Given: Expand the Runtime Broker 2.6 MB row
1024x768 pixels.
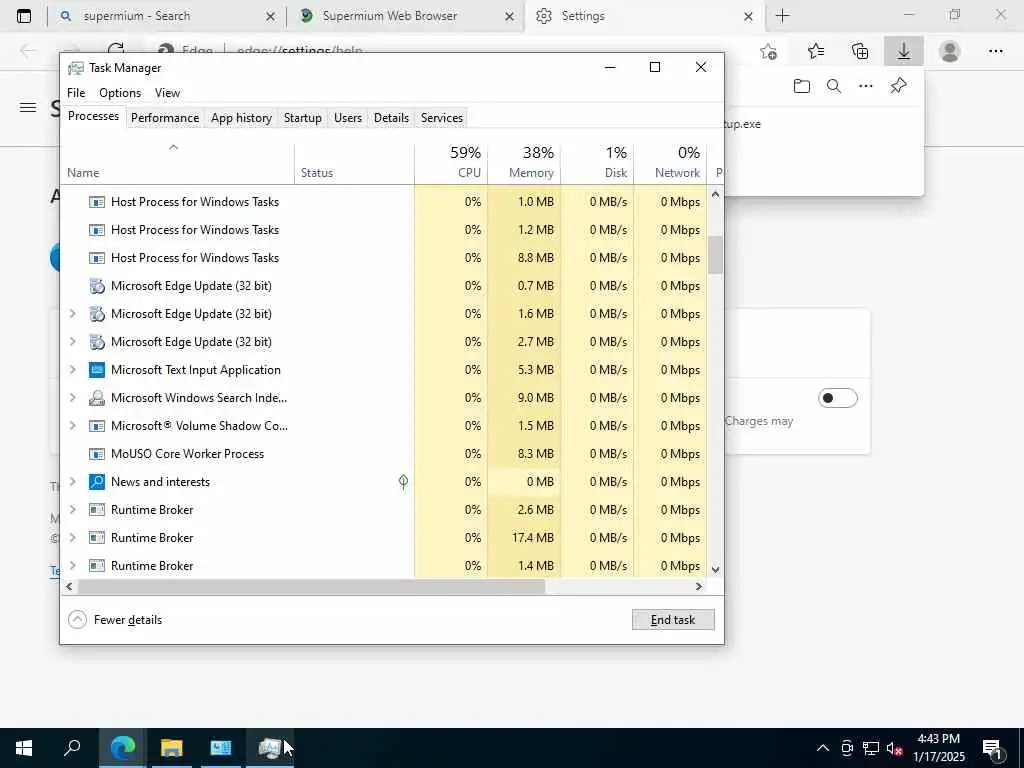Looking at the screenshot, I should point(72,510).
